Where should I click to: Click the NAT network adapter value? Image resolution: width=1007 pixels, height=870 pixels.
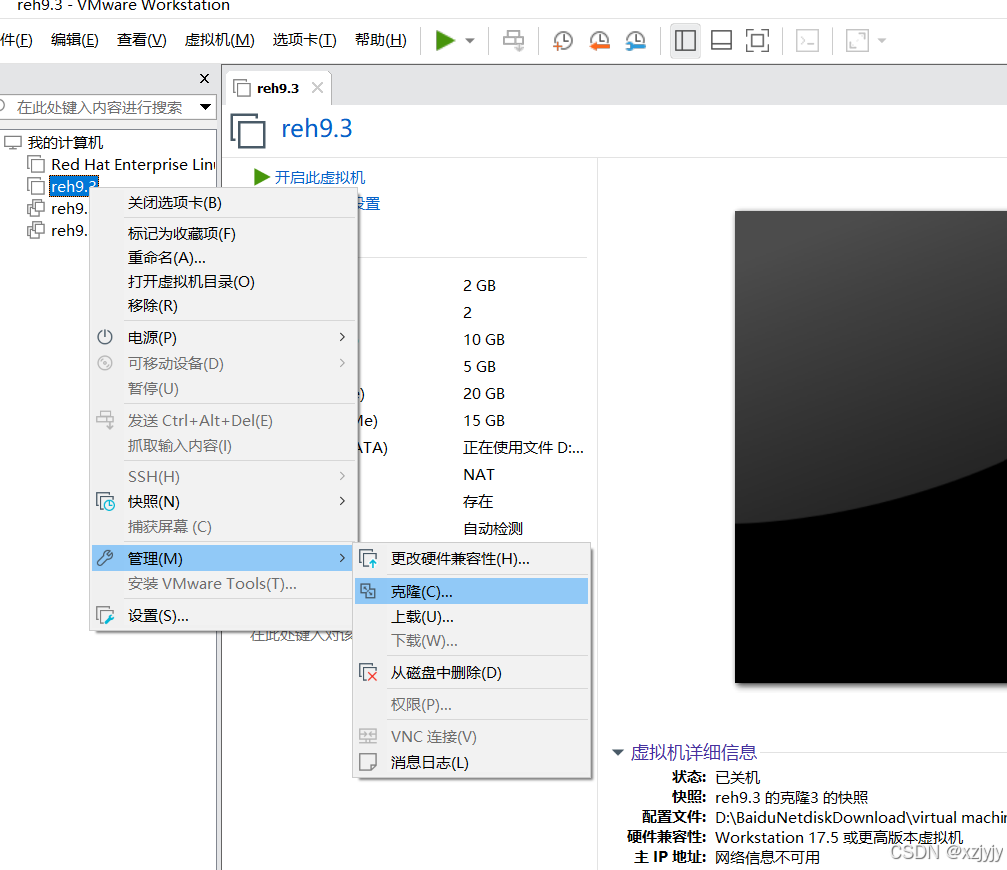[x=478, y=474]
